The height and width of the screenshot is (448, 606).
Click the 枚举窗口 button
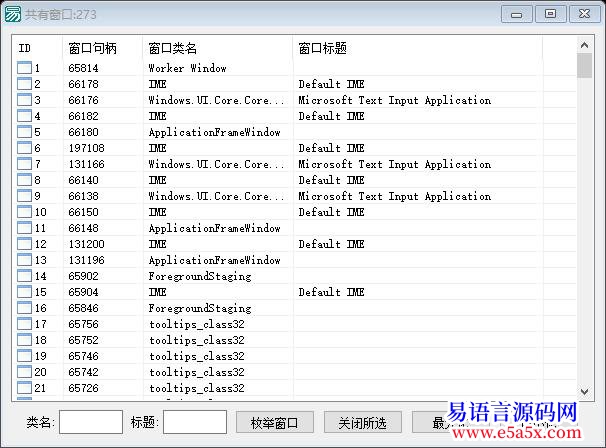click(274, 423)
